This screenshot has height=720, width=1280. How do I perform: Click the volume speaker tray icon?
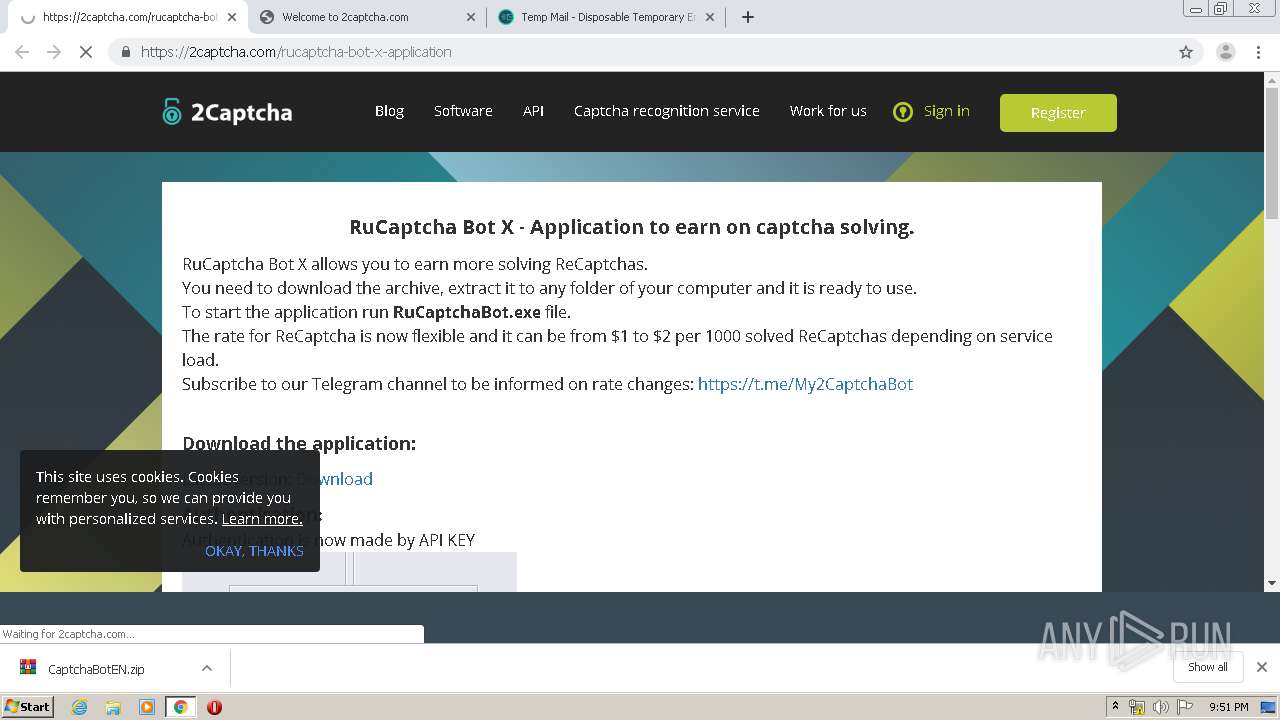pos(1161,707)
